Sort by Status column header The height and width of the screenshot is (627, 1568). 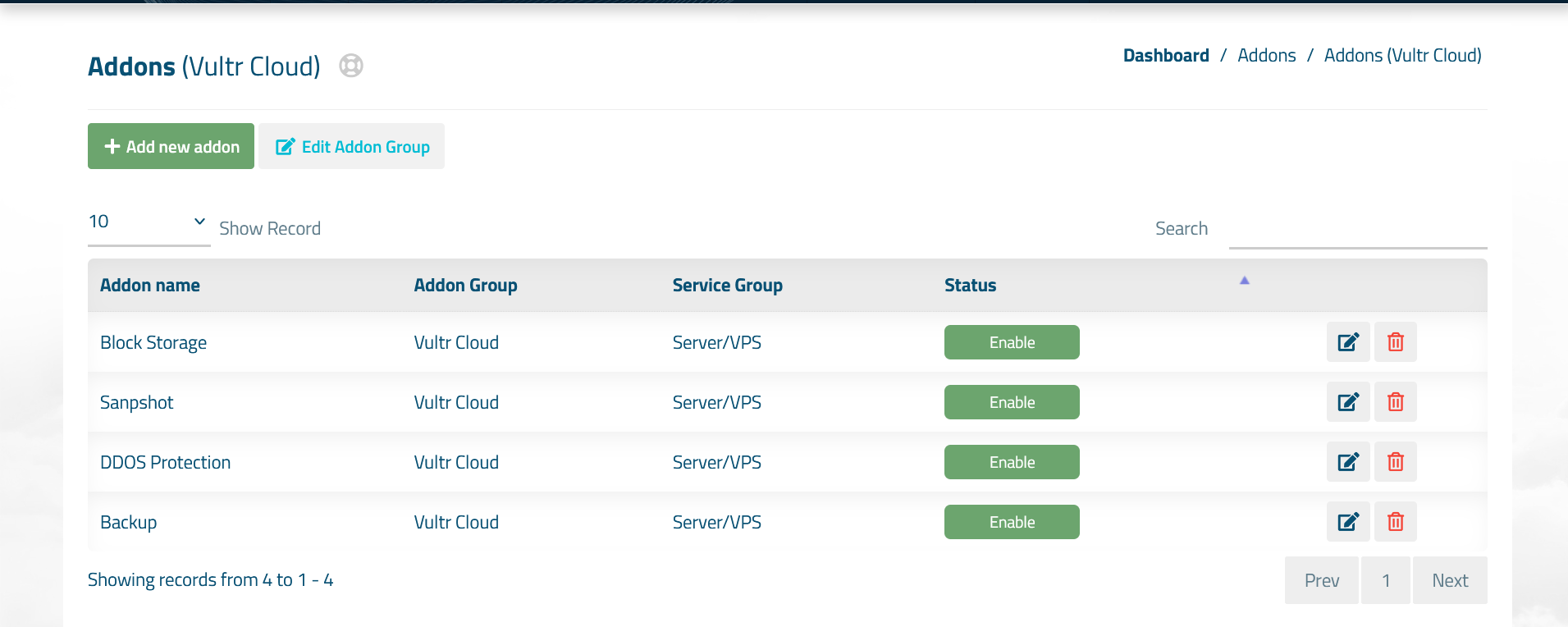coord(970,286)
